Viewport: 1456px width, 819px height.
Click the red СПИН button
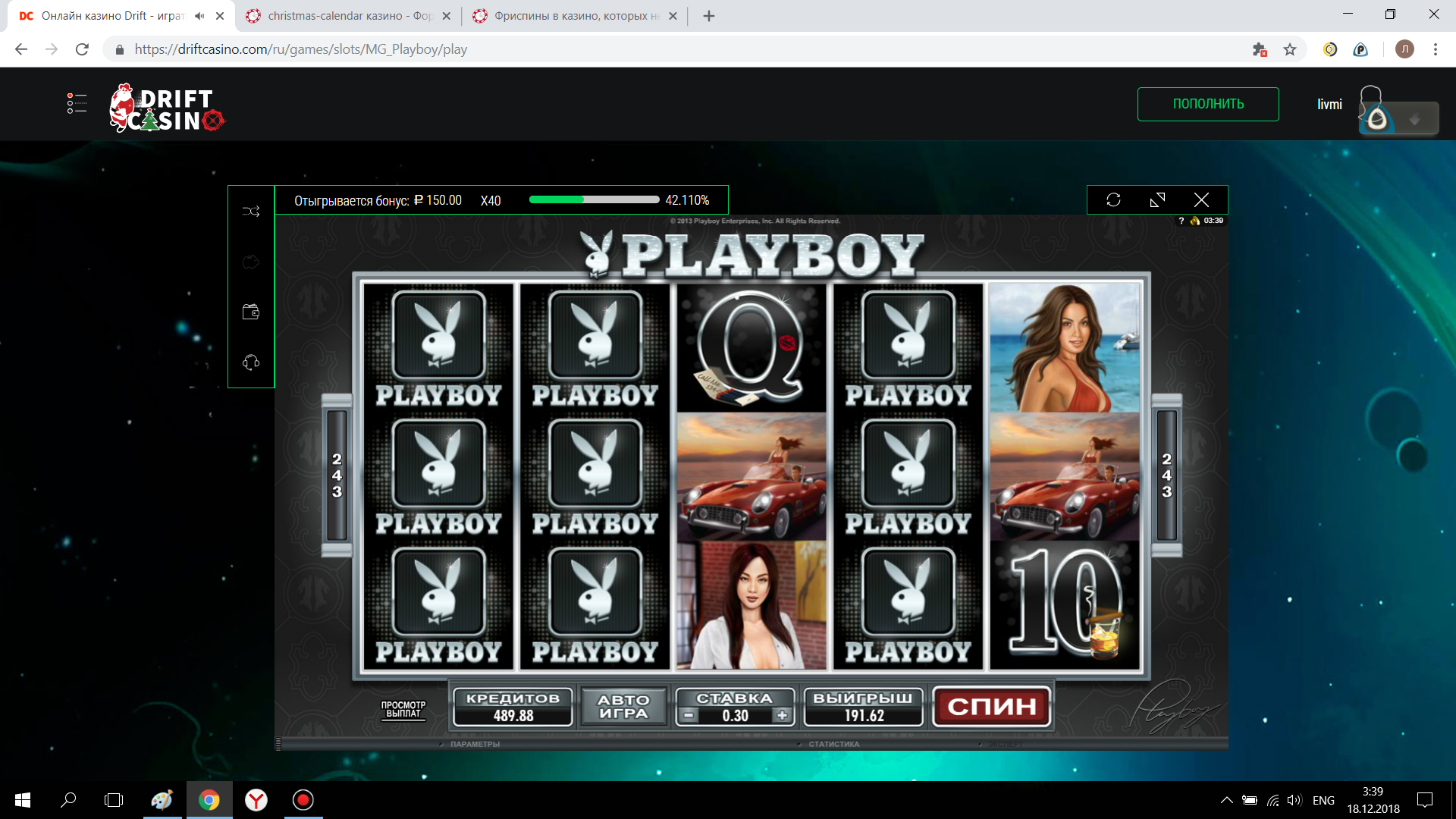pyautogui.click(x=991, y=707)
